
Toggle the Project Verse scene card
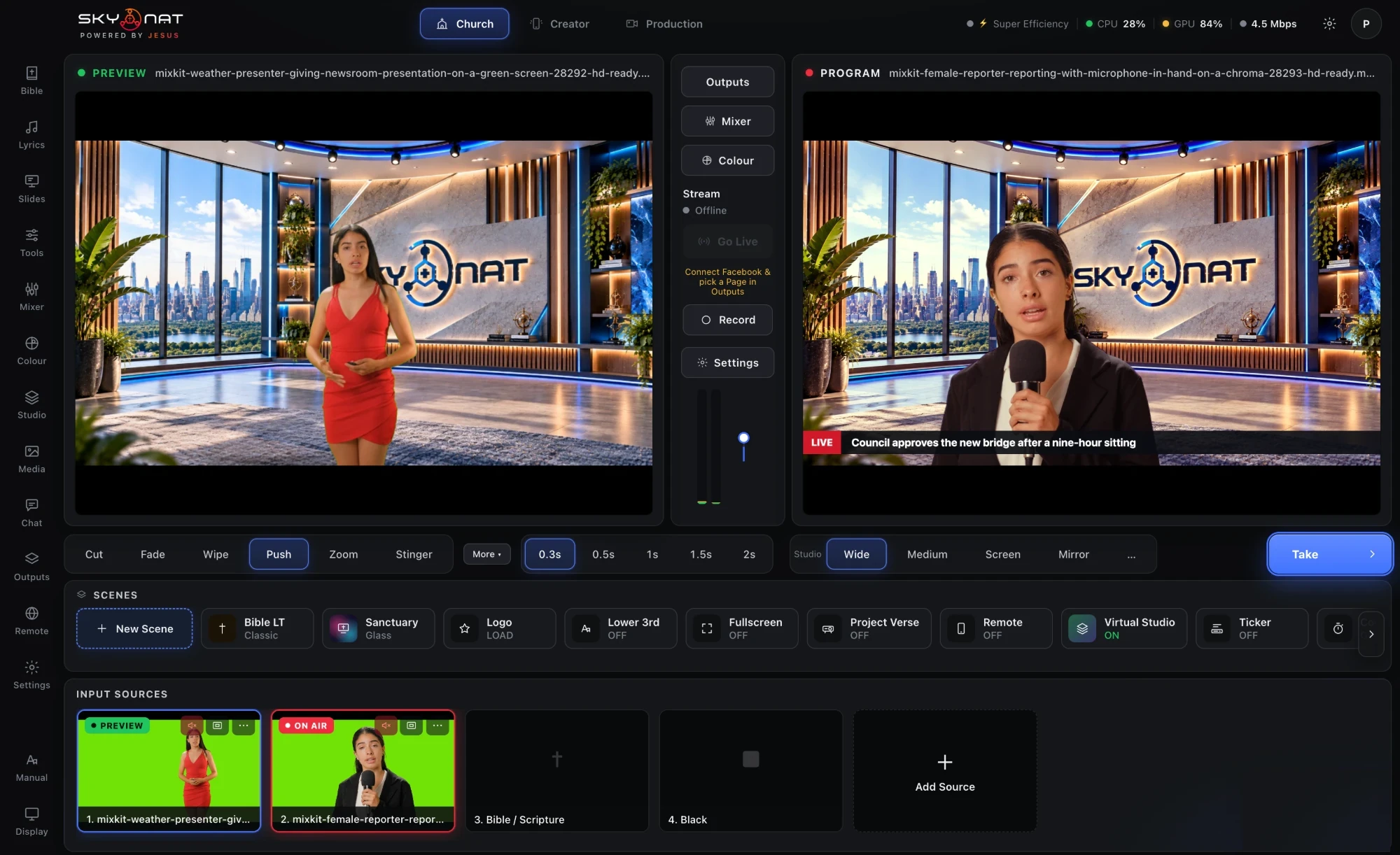(x=869, y=628)
